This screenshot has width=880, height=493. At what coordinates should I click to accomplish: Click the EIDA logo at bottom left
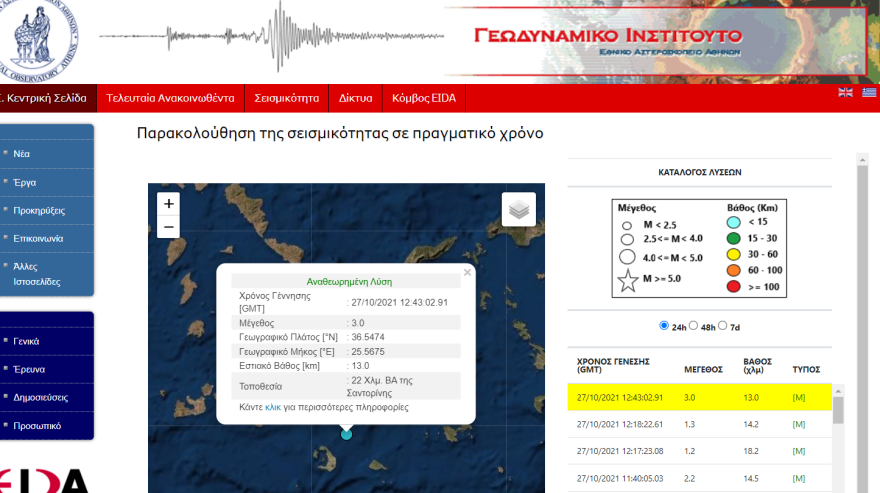[45, 480]
